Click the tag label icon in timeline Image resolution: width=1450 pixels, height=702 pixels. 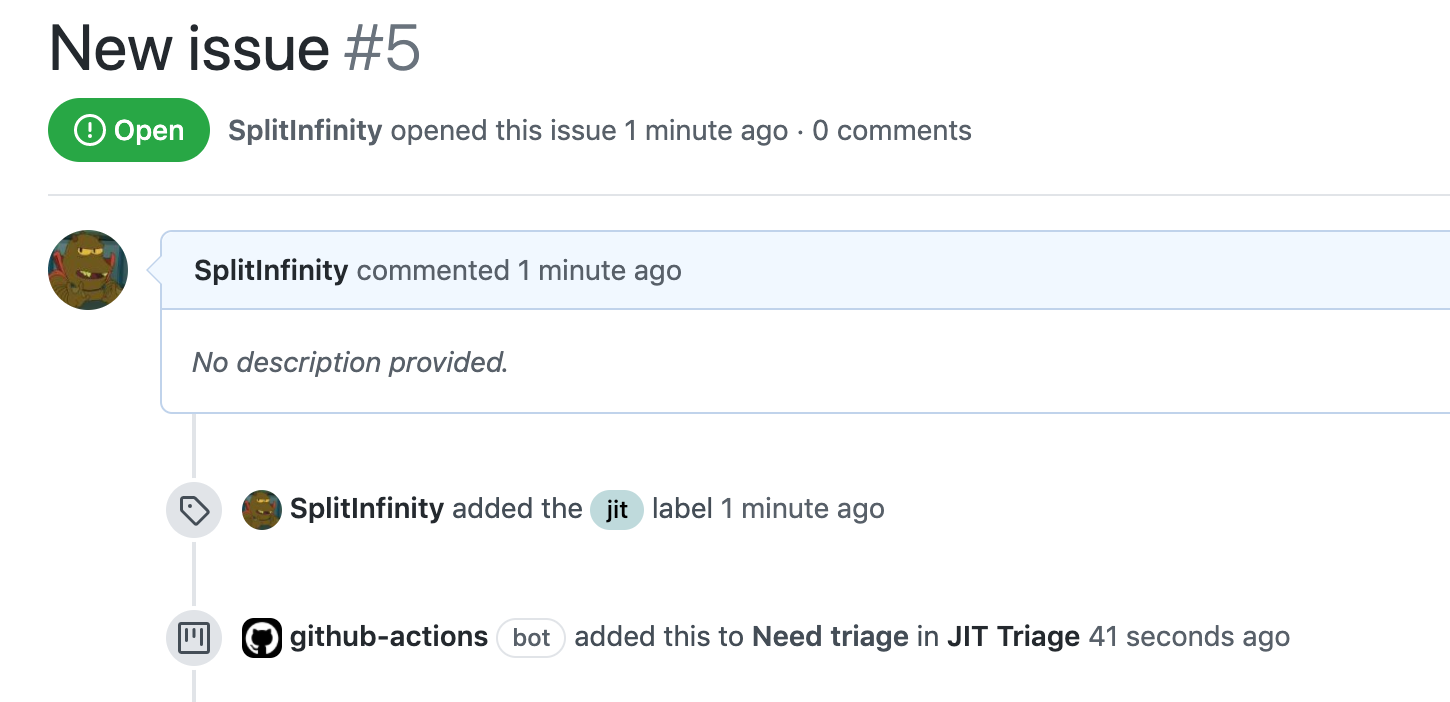coord(193,510)
